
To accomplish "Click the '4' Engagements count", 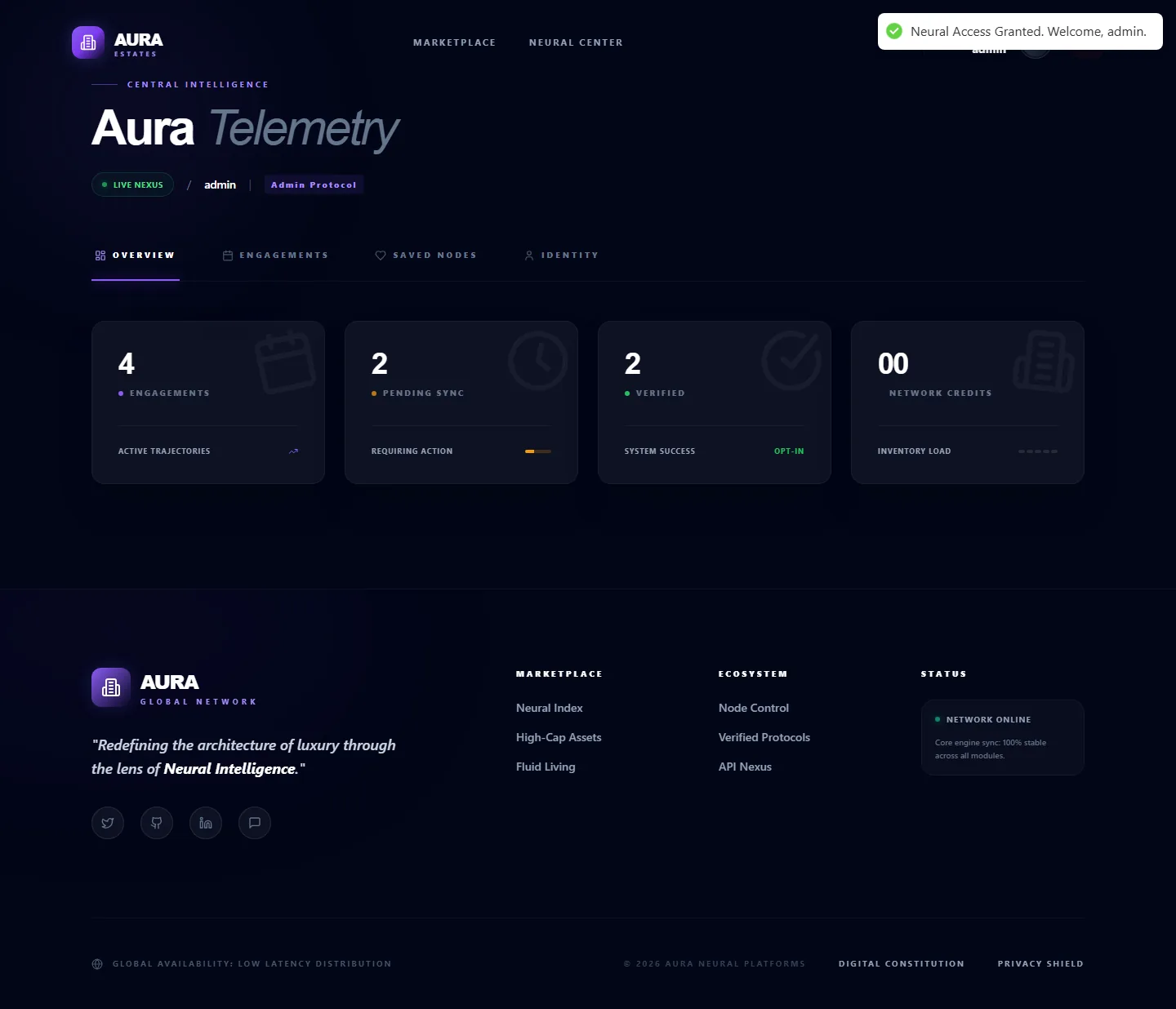I will [127, 363].
